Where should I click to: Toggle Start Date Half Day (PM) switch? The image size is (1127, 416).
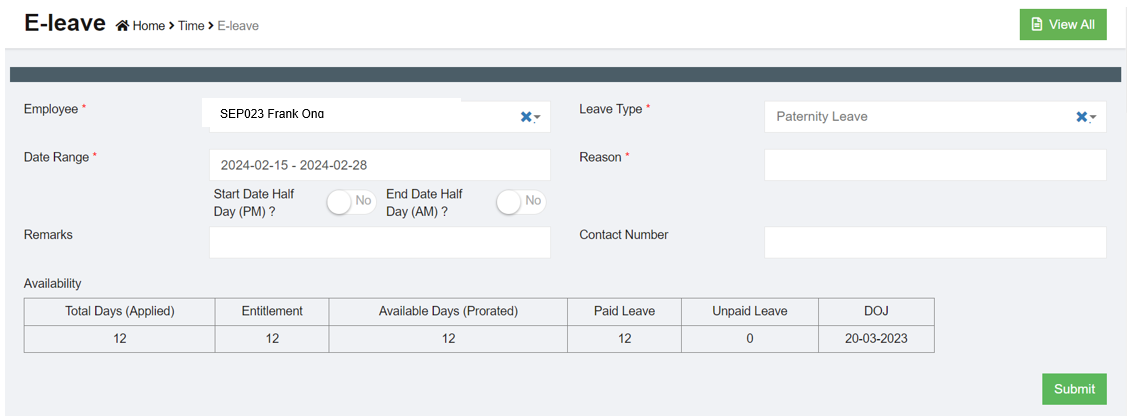coord(351,201)
